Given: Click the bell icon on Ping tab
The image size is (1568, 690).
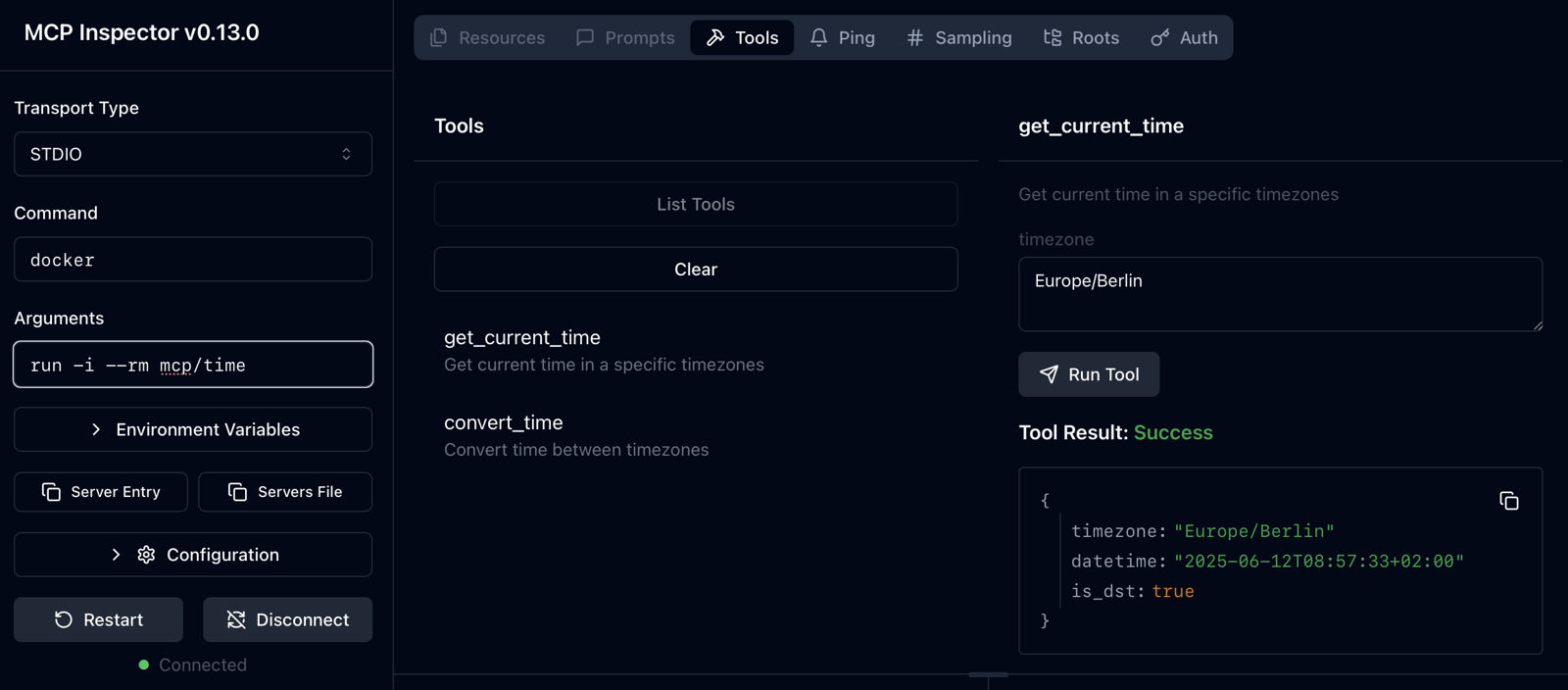Looking at the screenshot, I should click(818, 37).
